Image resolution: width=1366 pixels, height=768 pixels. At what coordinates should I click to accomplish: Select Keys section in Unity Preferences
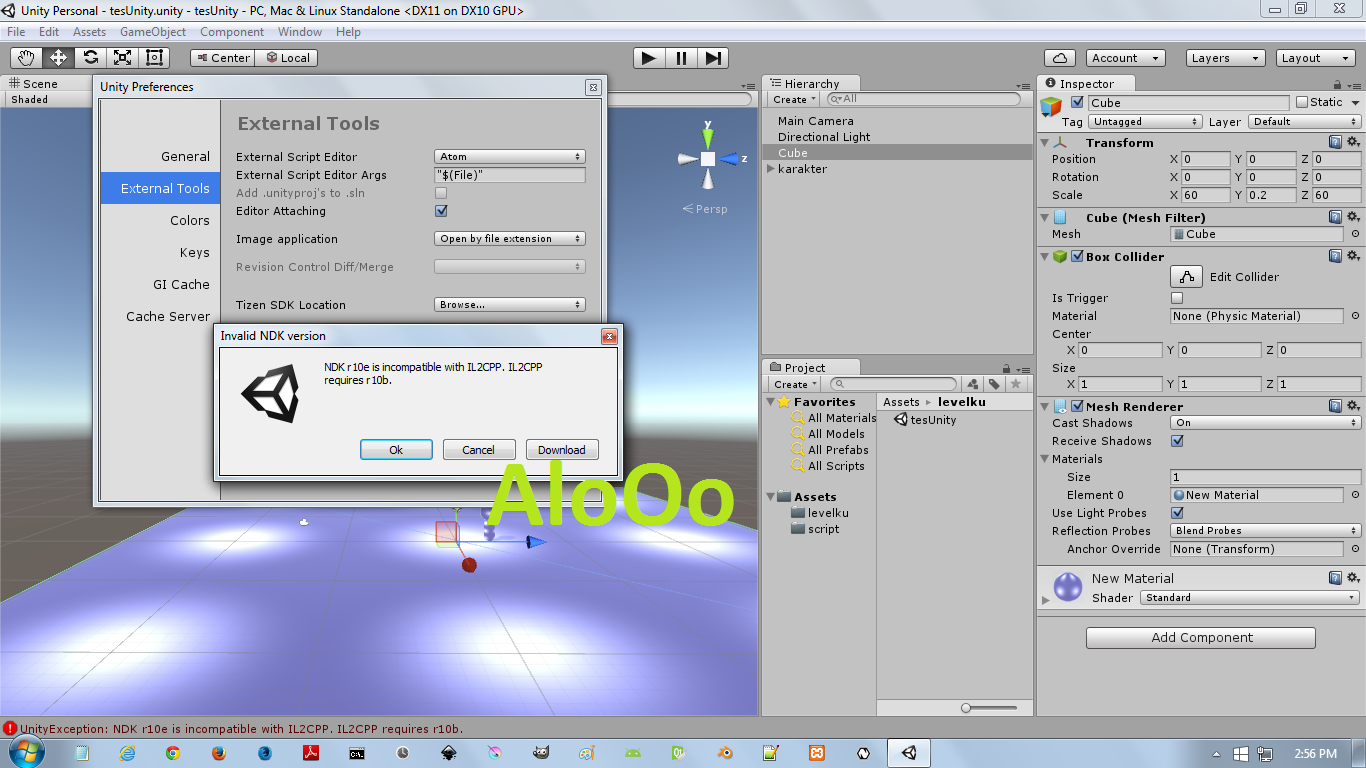click(x=160, y=252)
